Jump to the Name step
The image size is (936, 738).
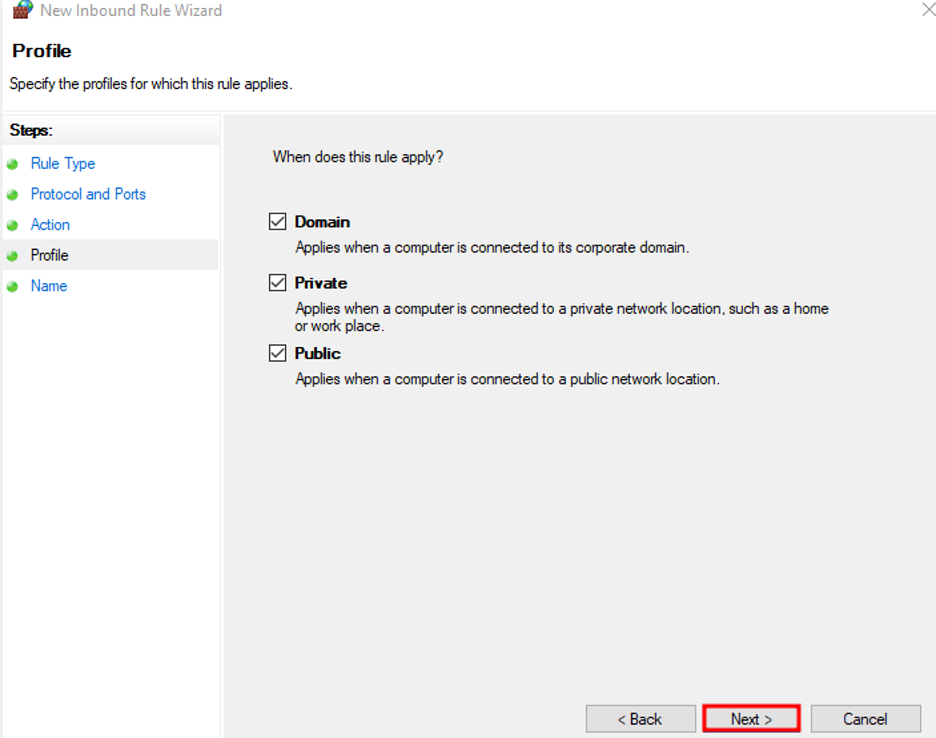click(x=48, y=286)
